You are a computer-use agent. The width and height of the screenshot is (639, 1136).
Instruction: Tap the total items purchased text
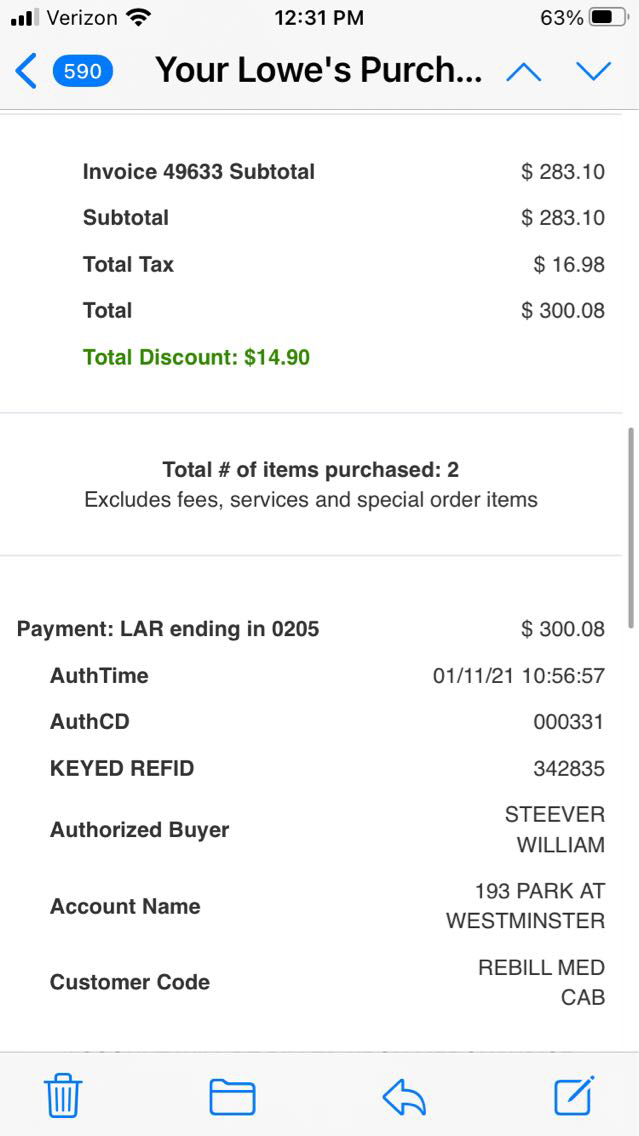(311, 470)
